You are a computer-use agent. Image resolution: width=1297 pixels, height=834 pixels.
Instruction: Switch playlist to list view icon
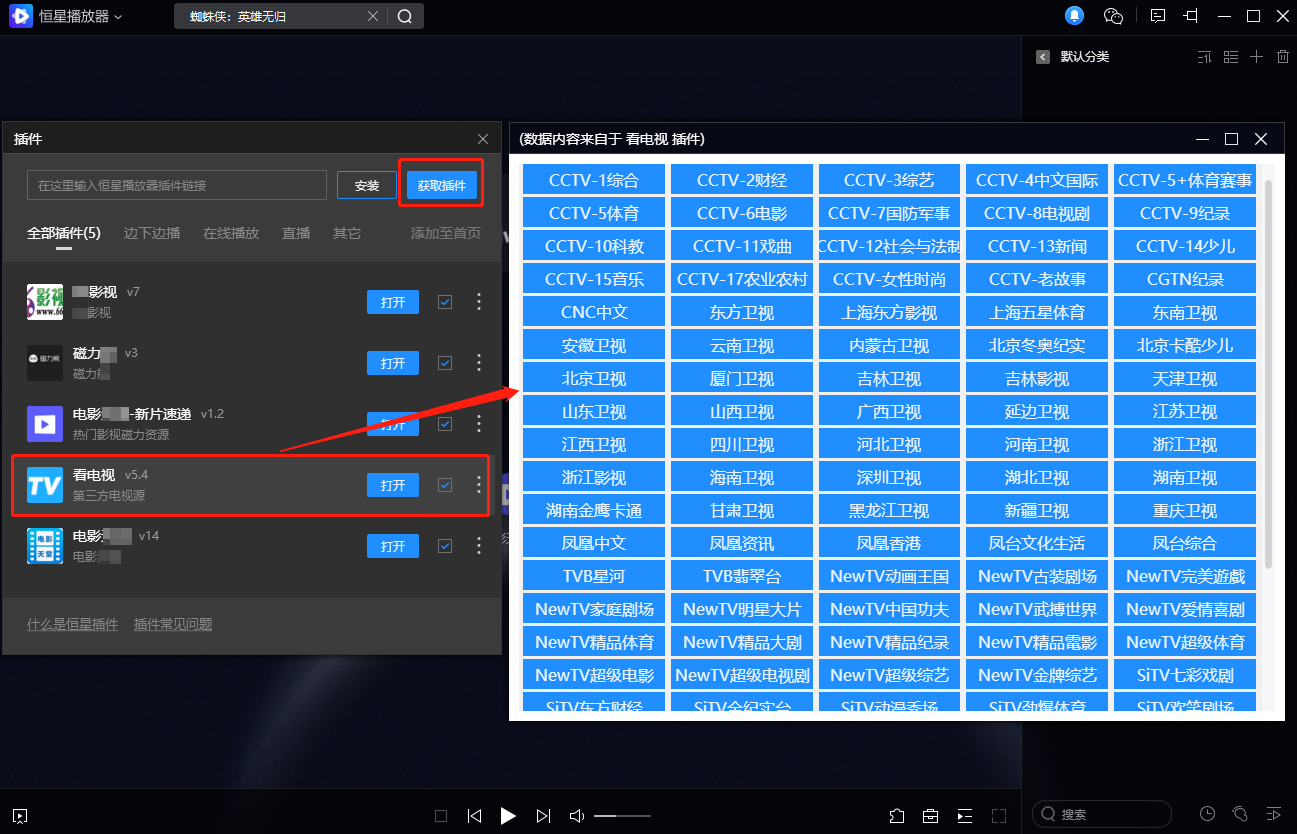click(1231, 57)
